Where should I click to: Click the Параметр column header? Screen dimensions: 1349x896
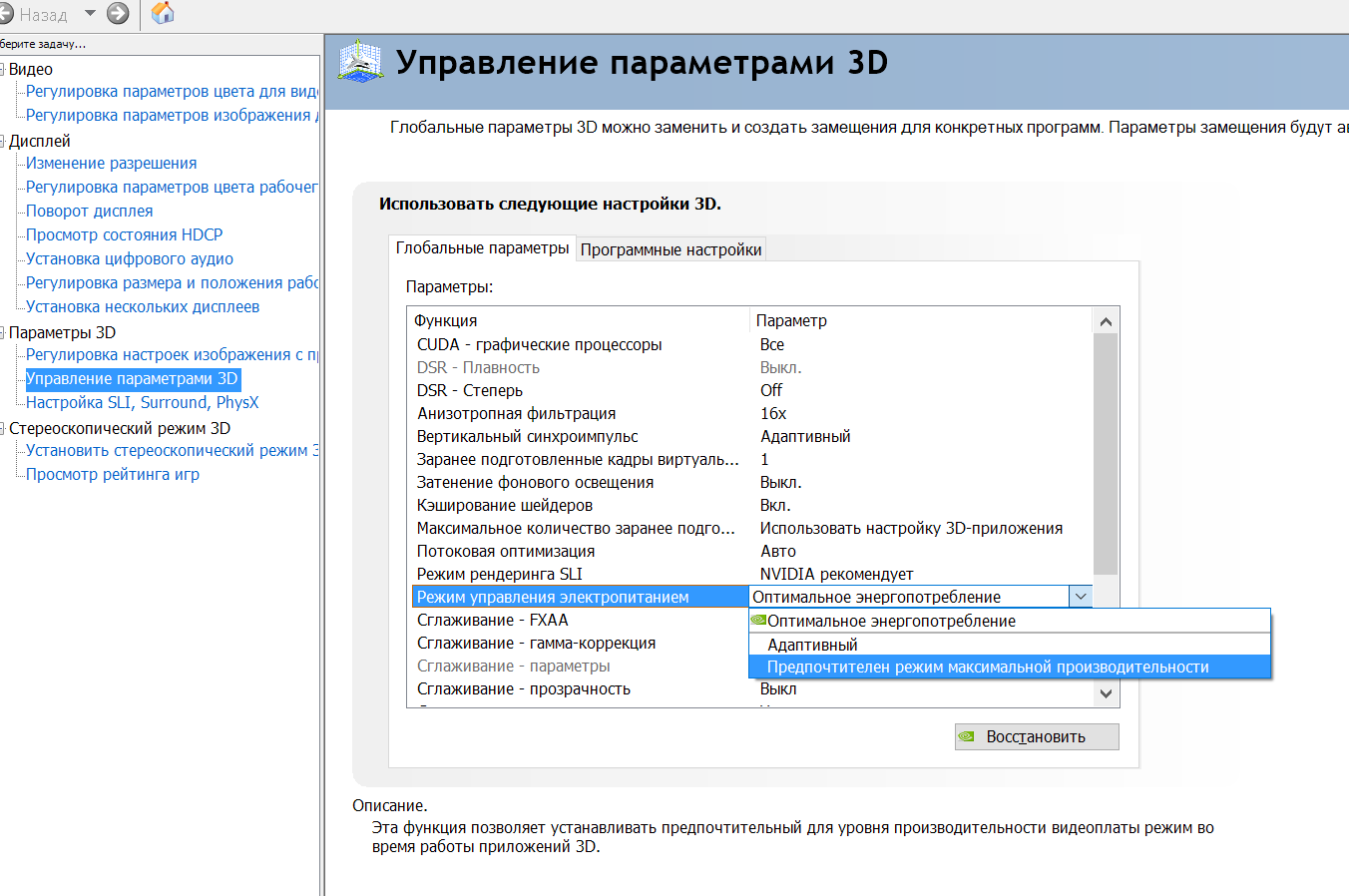[x=921, y=321]
